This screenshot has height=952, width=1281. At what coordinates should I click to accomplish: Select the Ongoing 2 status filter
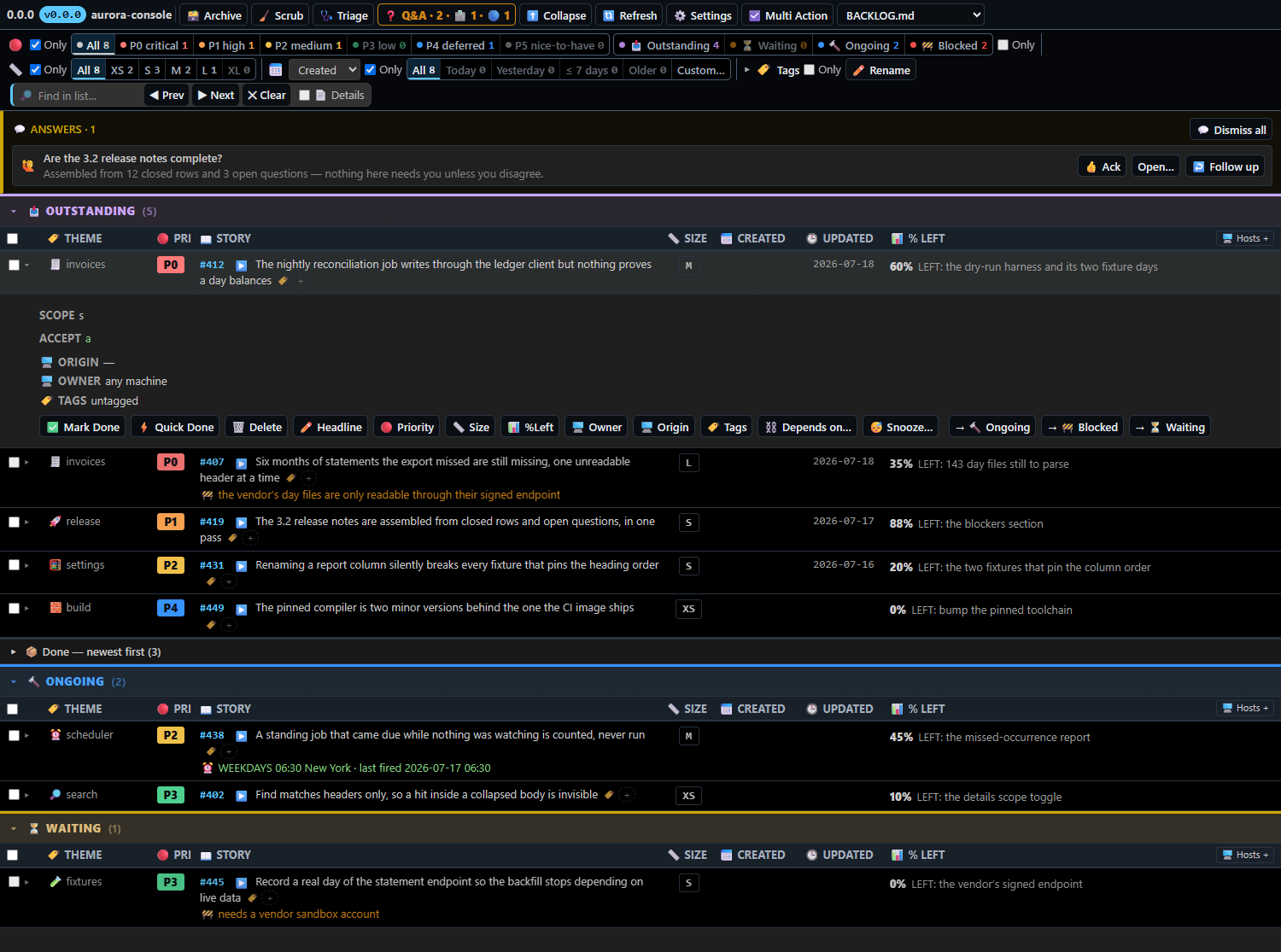click(858, 45)
